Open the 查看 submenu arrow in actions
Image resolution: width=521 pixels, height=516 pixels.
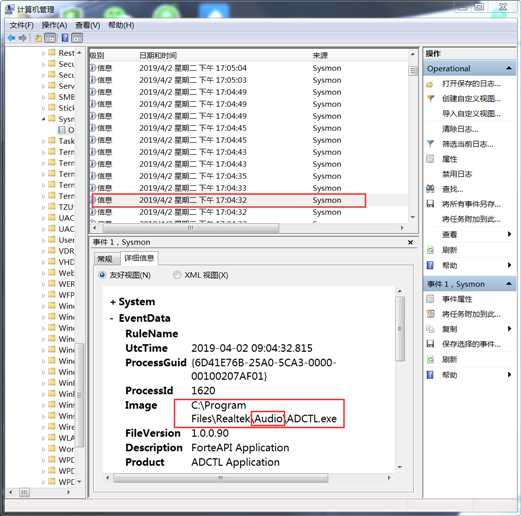pos(509,234)
